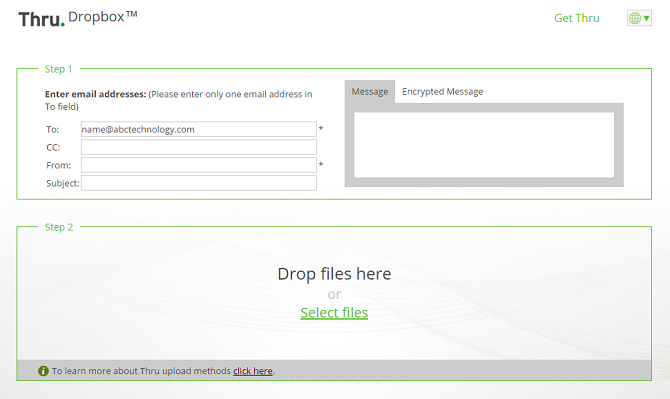Click inside the message text area

(x=484, y=145)
